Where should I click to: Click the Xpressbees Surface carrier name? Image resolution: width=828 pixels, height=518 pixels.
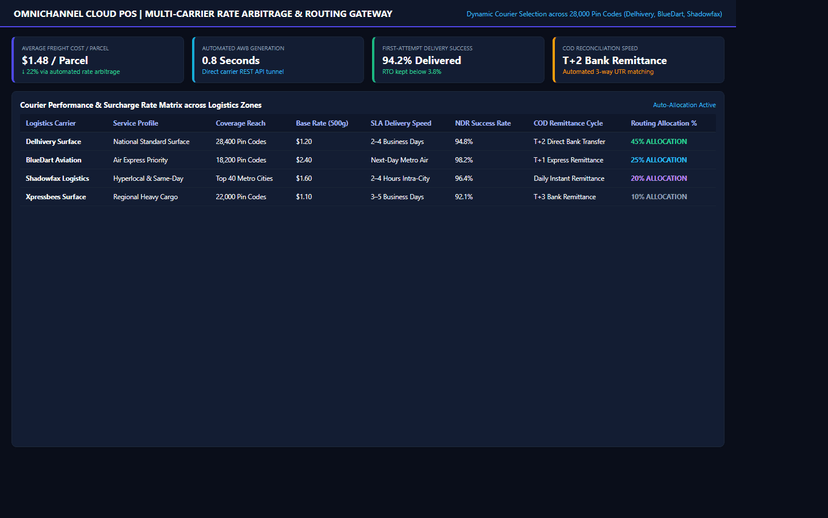tap(55, 197)
